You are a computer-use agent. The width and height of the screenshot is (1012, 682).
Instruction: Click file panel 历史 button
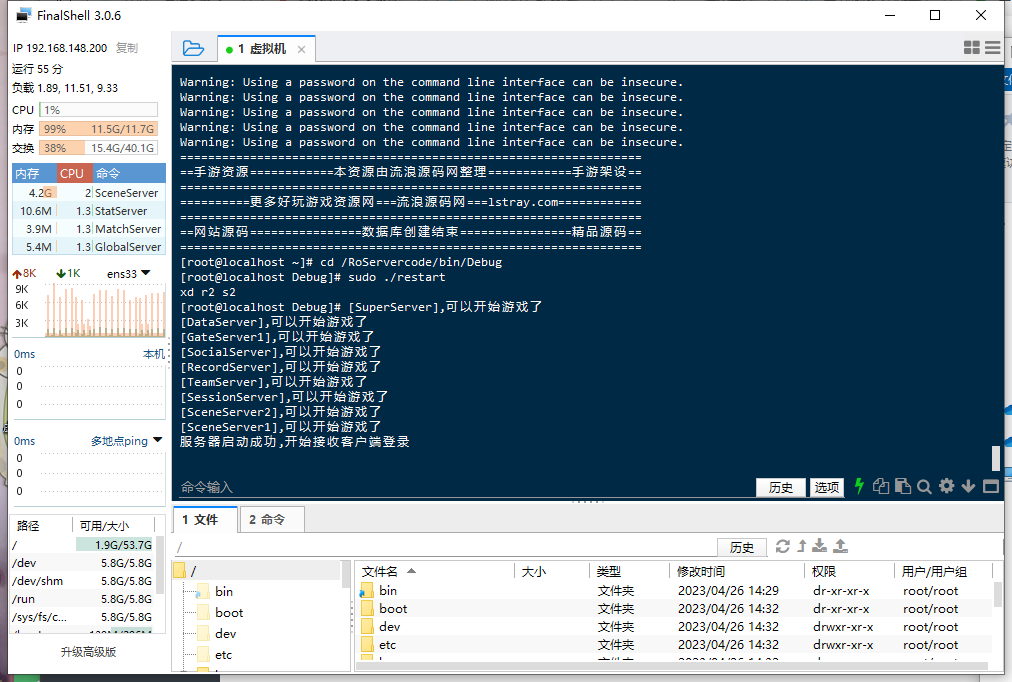(742, 548)
